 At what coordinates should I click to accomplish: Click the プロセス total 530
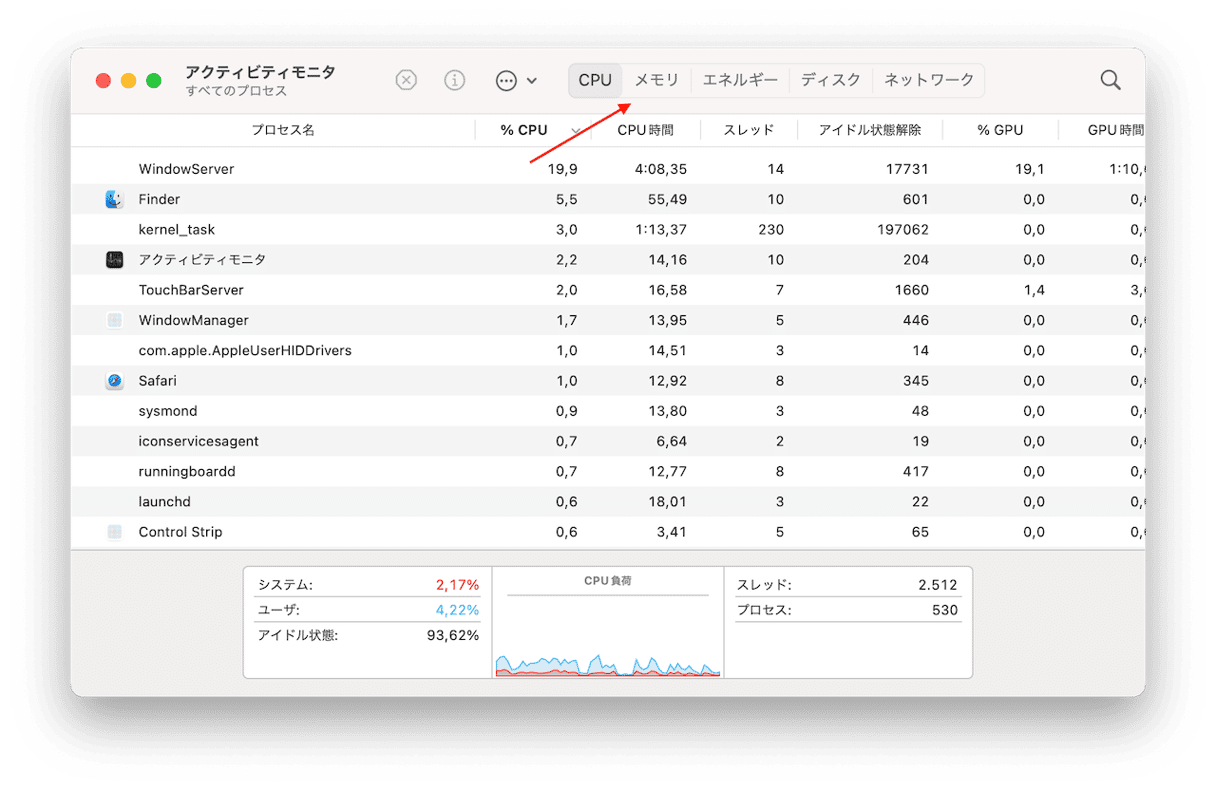[x=944, y=610]
